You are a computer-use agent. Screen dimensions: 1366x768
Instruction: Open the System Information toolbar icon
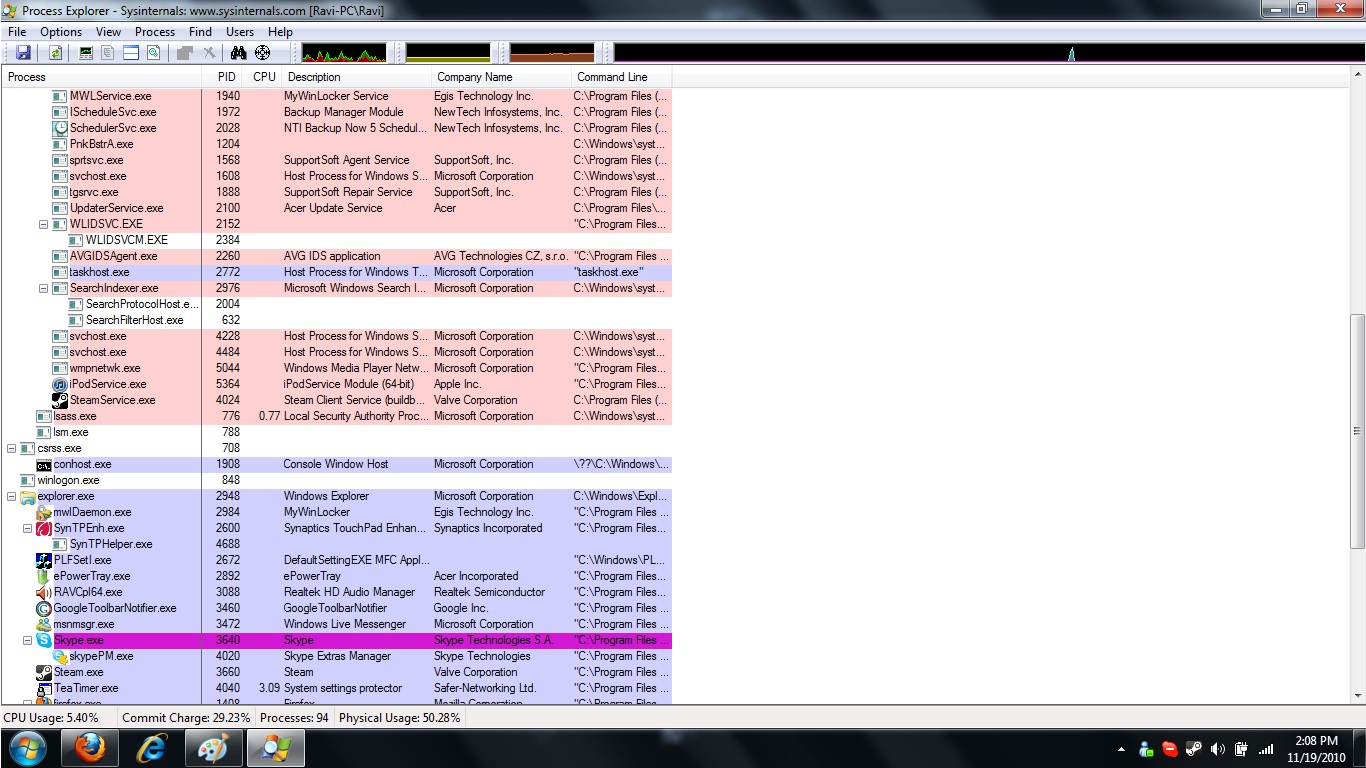[x=85, y=53]
